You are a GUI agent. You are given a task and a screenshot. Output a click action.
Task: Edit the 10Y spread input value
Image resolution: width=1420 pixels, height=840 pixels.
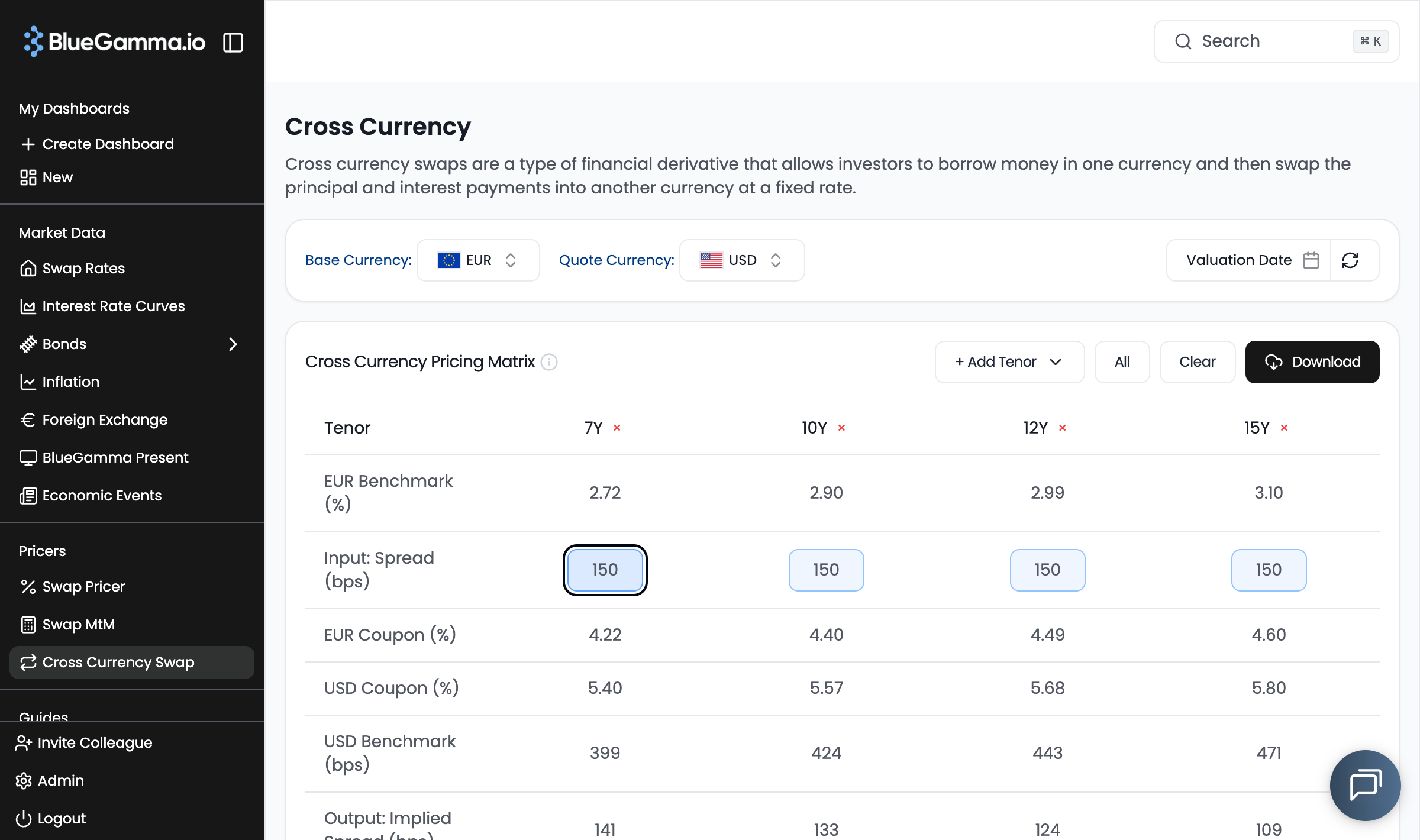tap(826, 570)
